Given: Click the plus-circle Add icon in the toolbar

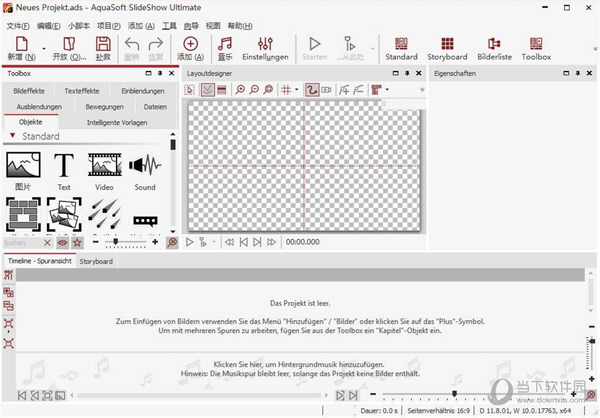Looking at the screenshot, I should tap(190, 44).
